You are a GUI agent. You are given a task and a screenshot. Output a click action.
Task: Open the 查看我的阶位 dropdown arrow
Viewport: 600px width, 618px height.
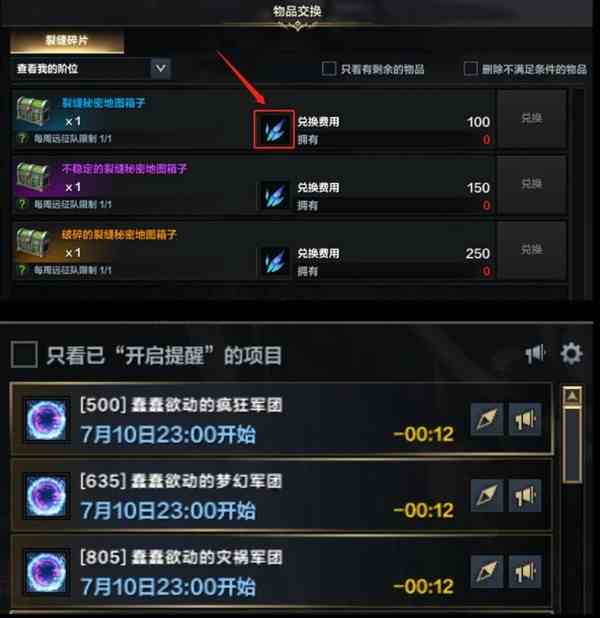click(160, 69)
